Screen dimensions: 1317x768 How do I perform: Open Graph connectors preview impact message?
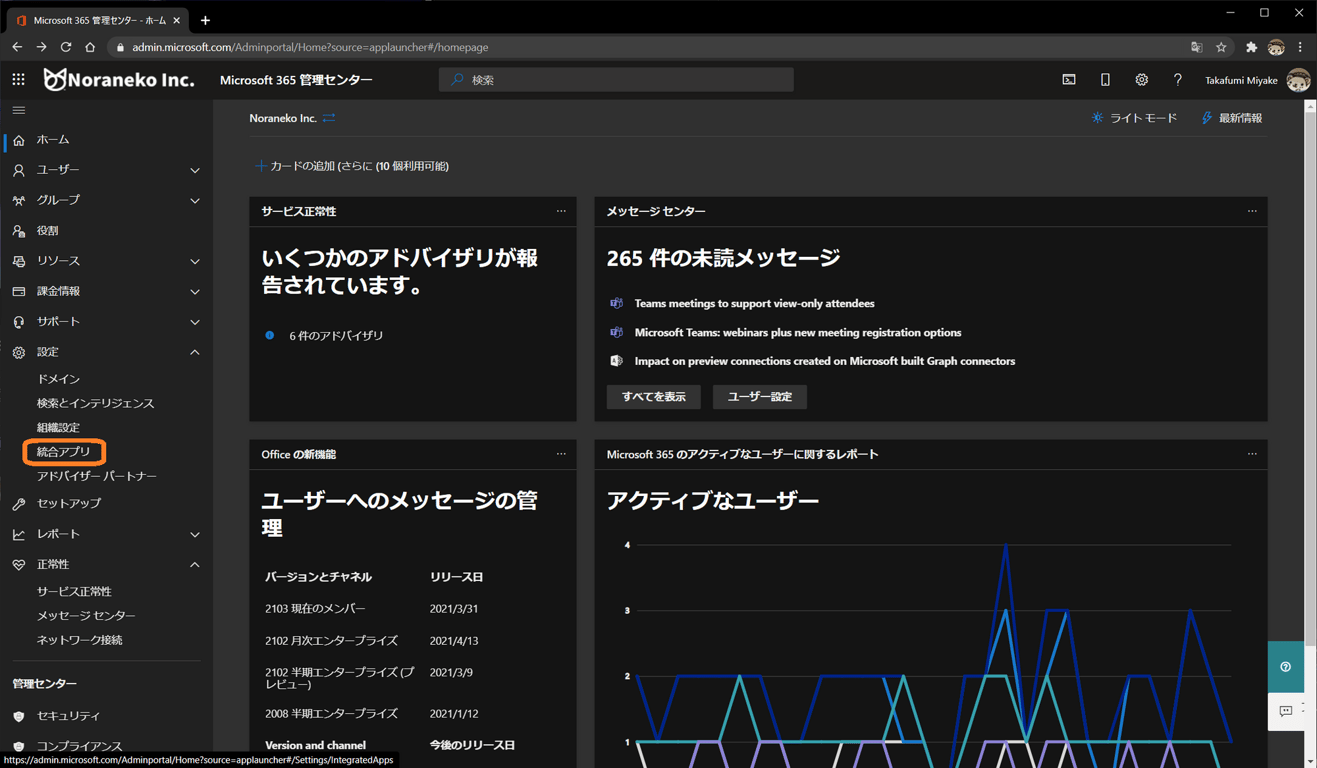click(825, 361)
